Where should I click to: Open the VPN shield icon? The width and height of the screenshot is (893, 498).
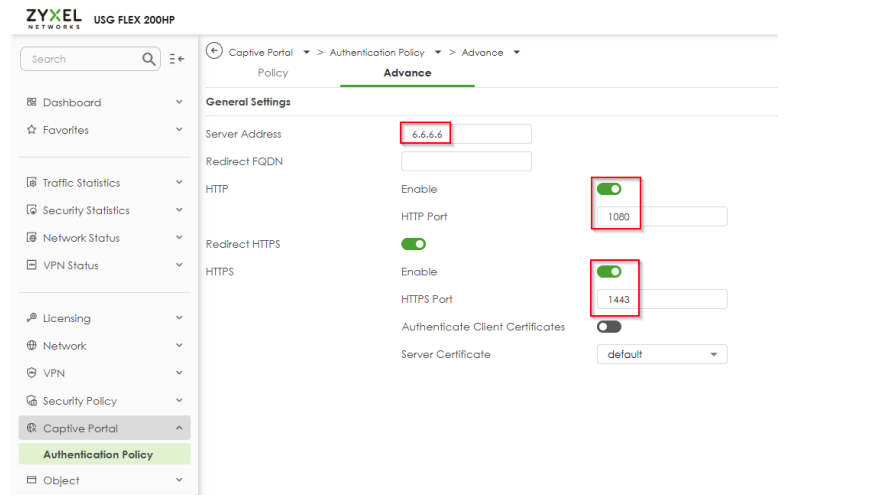pos(31,373)
